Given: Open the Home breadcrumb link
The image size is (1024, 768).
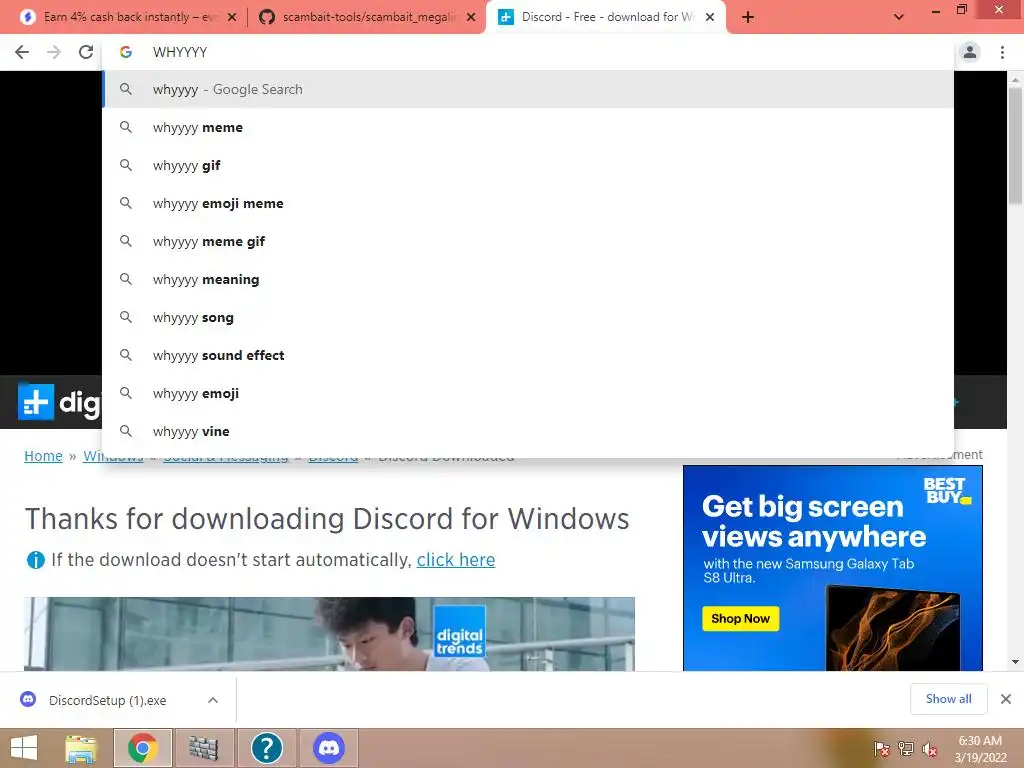Looking at the screenshot, I should click(x=43, y=456).
